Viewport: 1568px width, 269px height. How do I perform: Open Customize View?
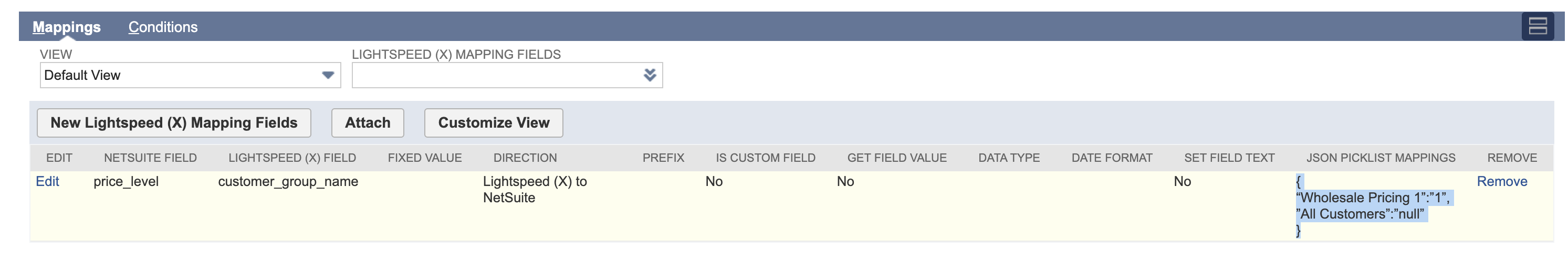click(x=493, y=123)
